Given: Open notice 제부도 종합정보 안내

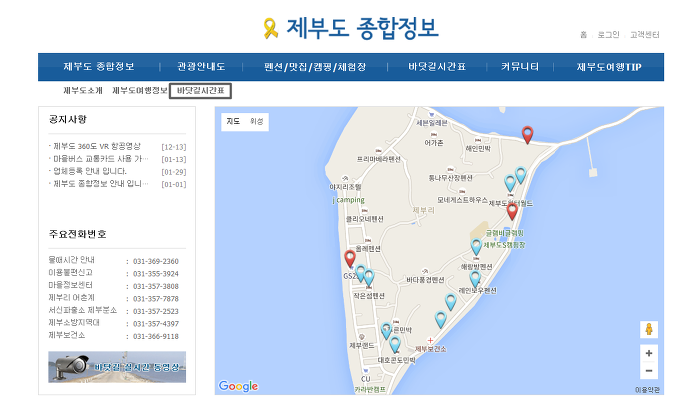Looking at the screenshot, I should [101, 184].
